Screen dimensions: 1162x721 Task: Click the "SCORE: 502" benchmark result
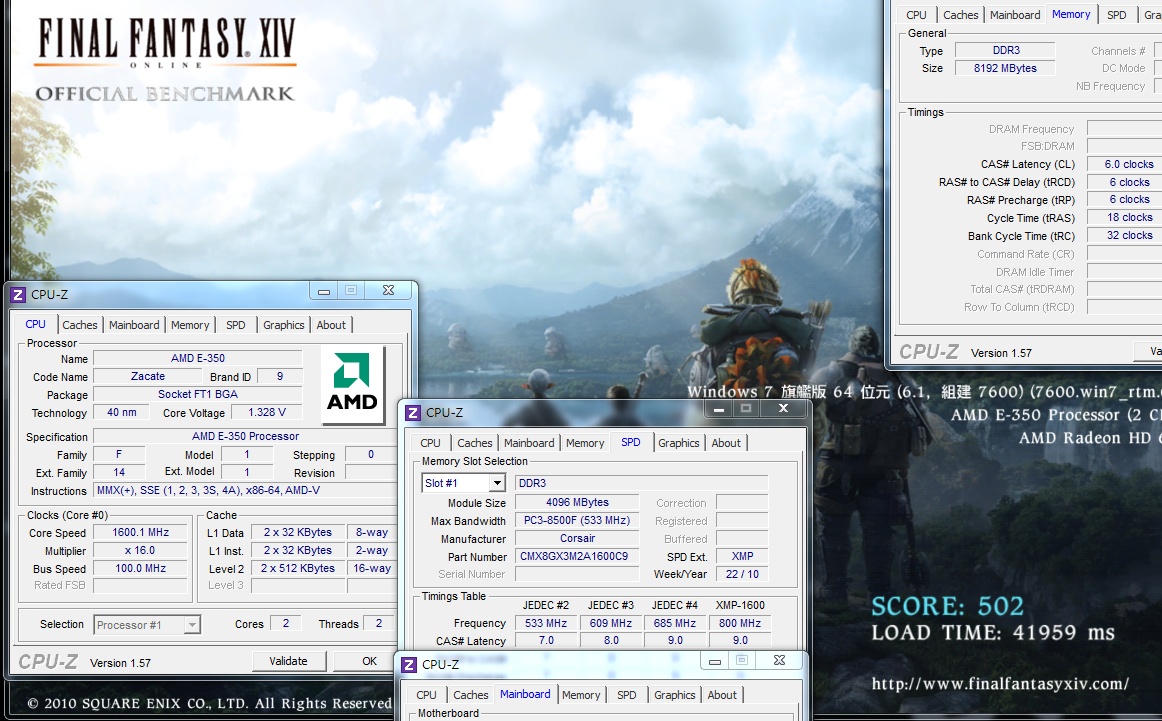tap(947, 606)
